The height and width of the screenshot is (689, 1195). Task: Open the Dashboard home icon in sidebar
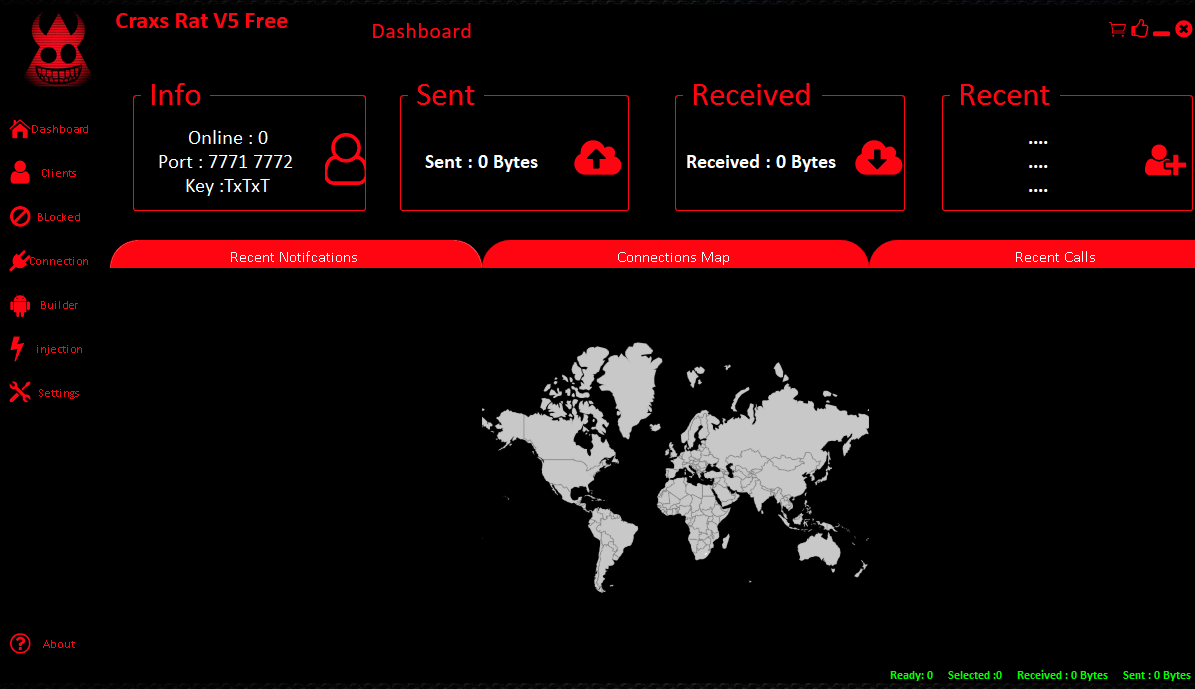(x=20, y=129)
